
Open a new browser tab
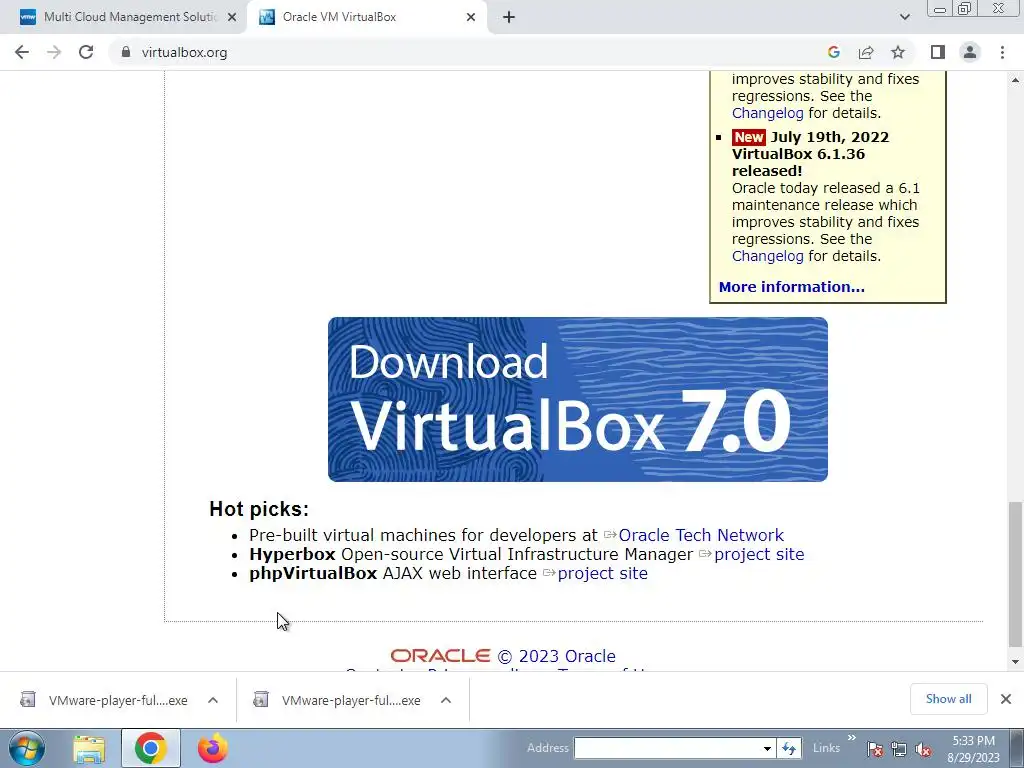coord(509,18)
